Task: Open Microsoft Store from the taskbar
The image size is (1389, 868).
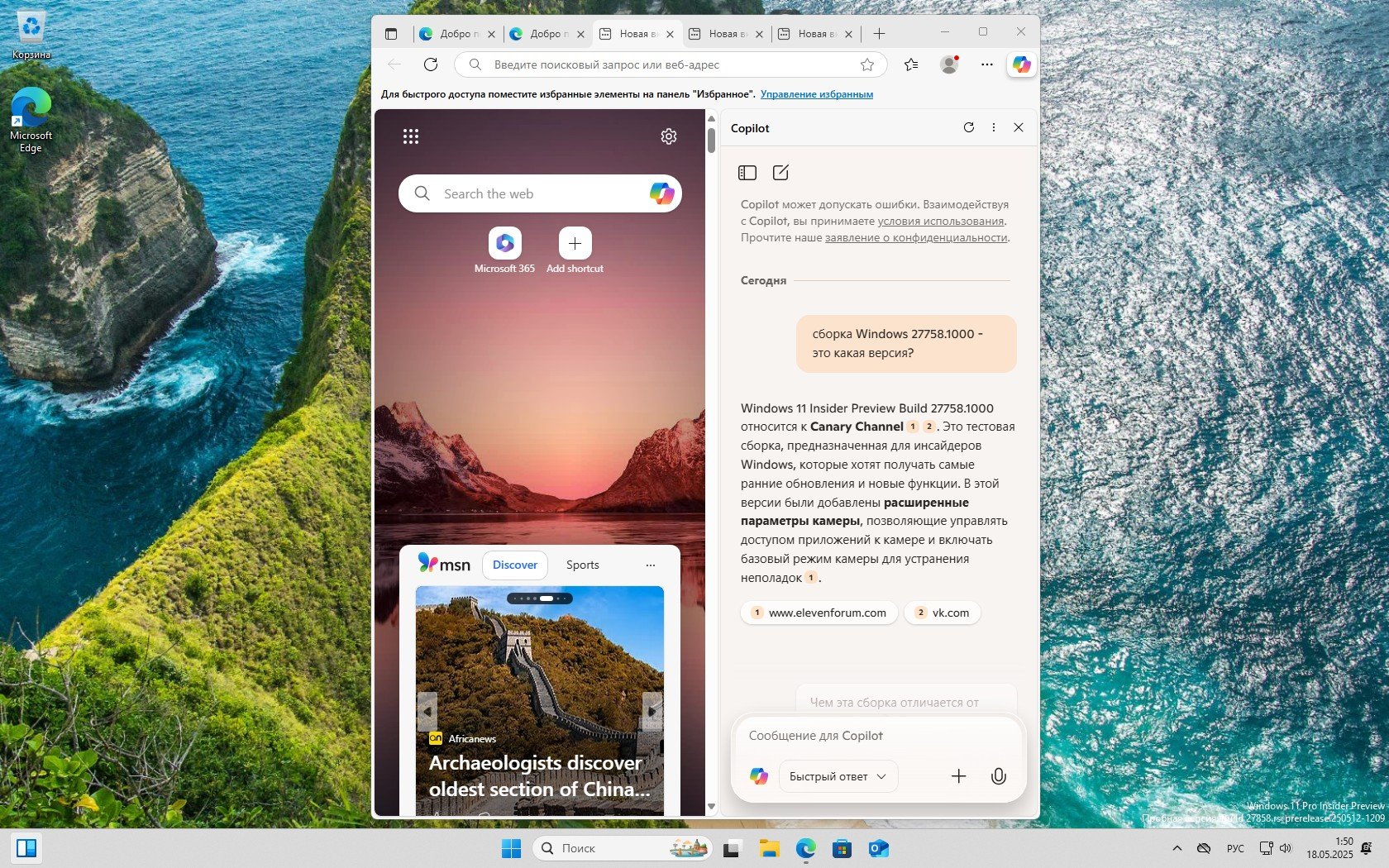Action: click(x=842, y=848)
